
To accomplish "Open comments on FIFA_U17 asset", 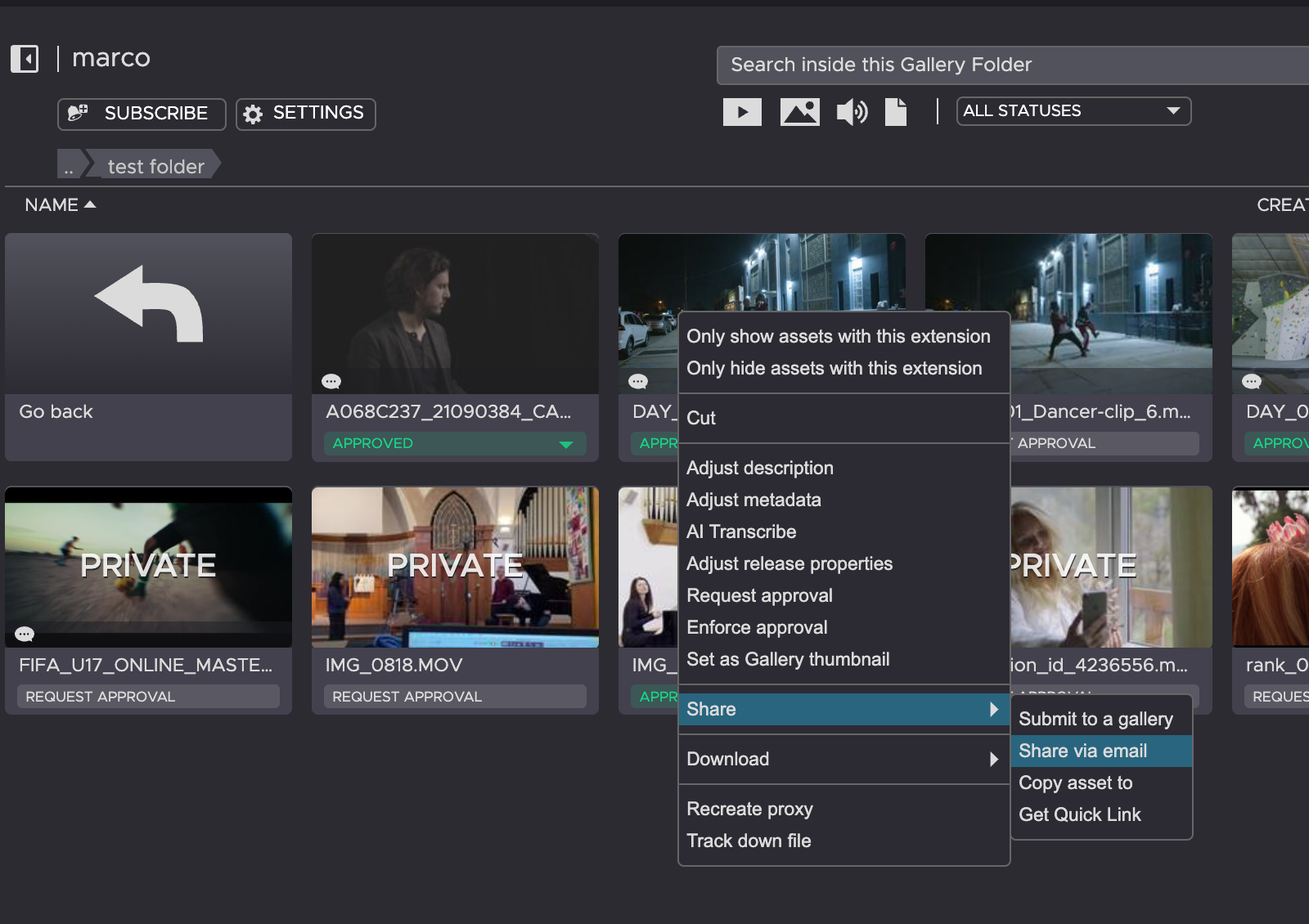I will (25, 634).
